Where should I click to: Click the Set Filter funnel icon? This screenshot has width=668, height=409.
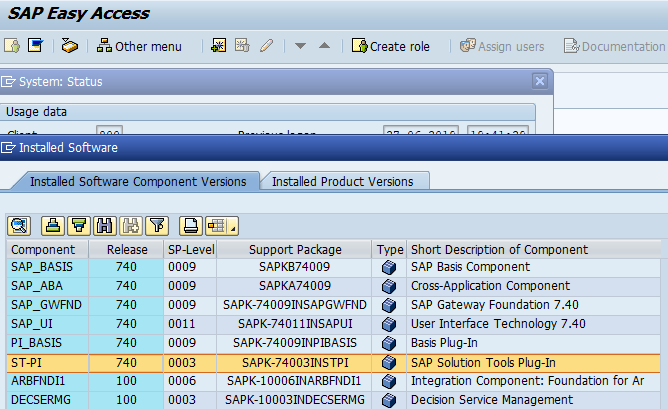click(157, 225)
